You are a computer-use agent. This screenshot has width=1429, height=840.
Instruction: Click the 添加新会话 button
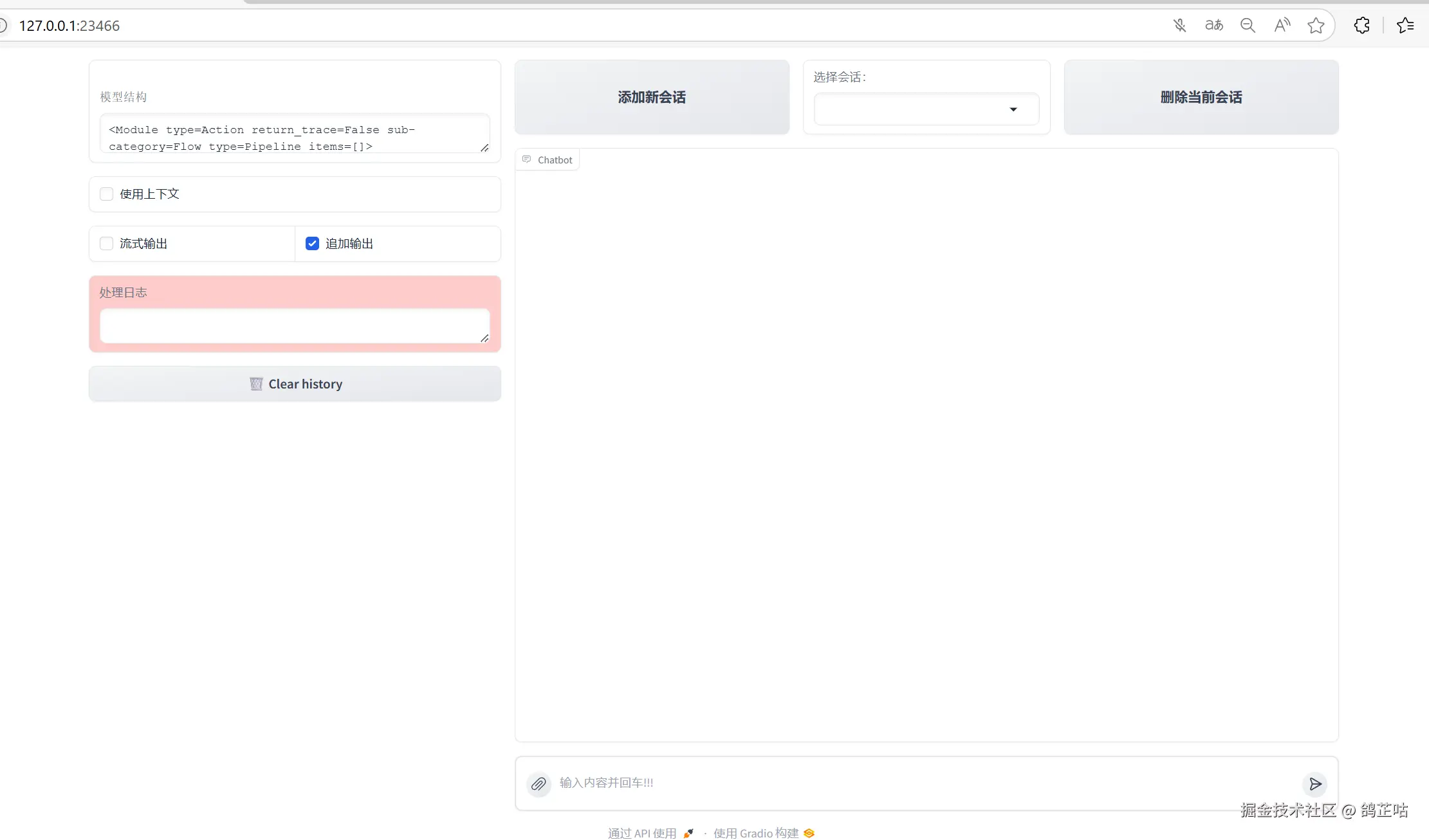point(652,97)
